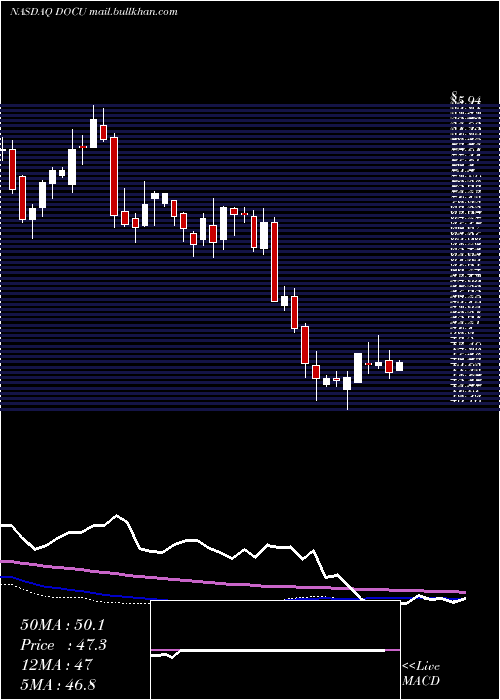
Task: Click inside the MACD inset chart box
Action: point(275,650)
